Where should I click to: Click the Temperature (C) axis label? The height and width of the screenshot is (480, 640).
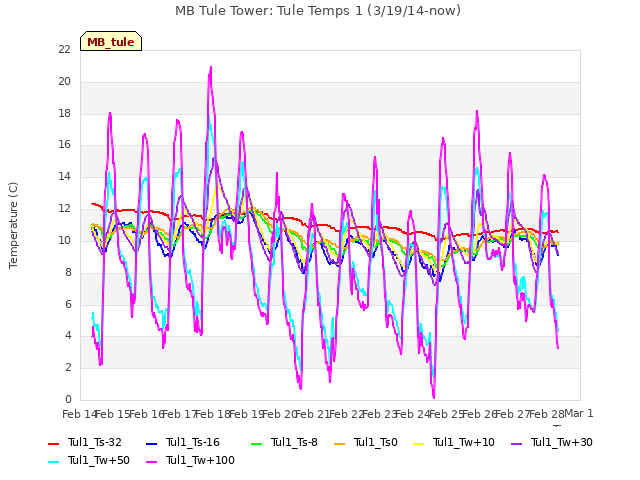coord(13,225)
